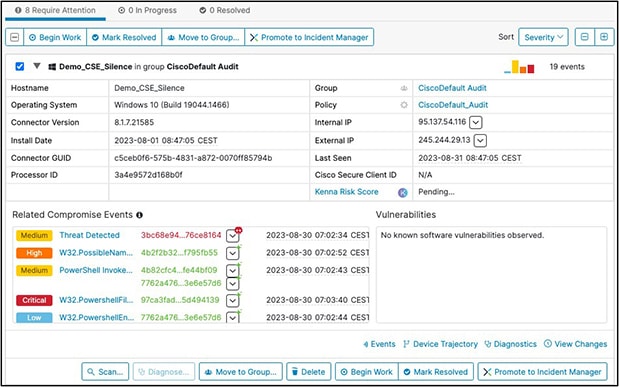Click Connector Version 8.1.7.21585
Image resolution: width=619 pixels, height=387 pixels.
click(x=134, y=122)
